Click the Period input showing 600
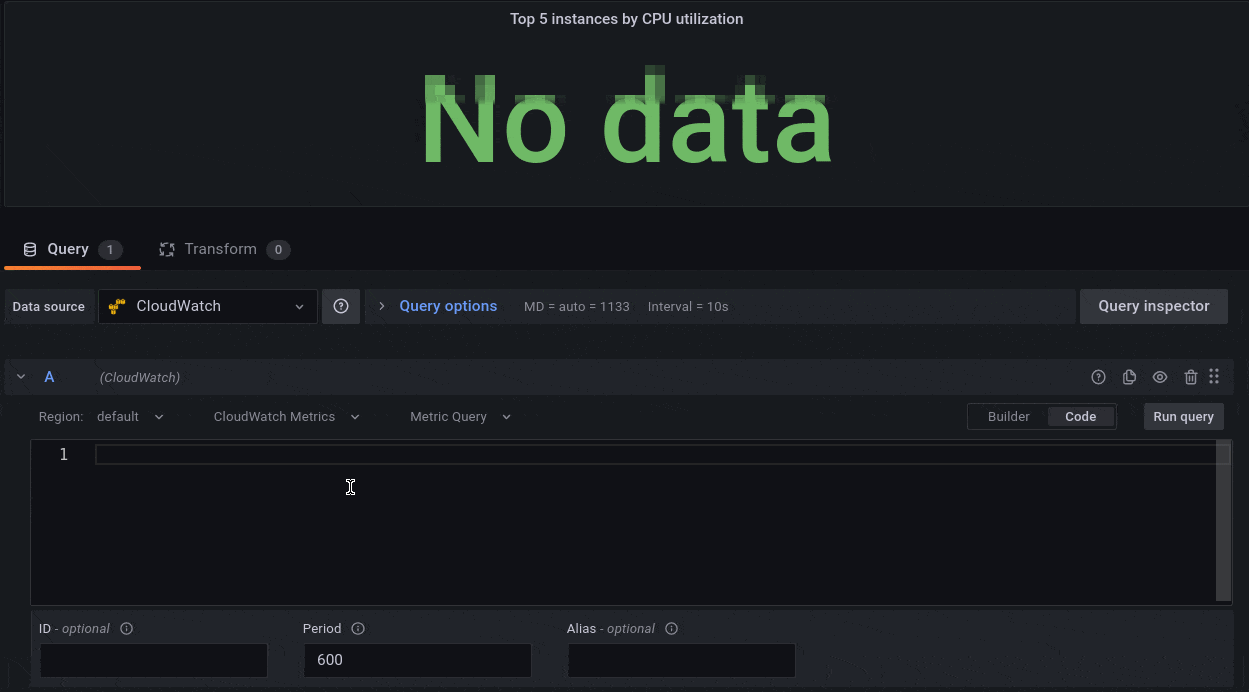1249x692 pixels. tap(416, 660)
